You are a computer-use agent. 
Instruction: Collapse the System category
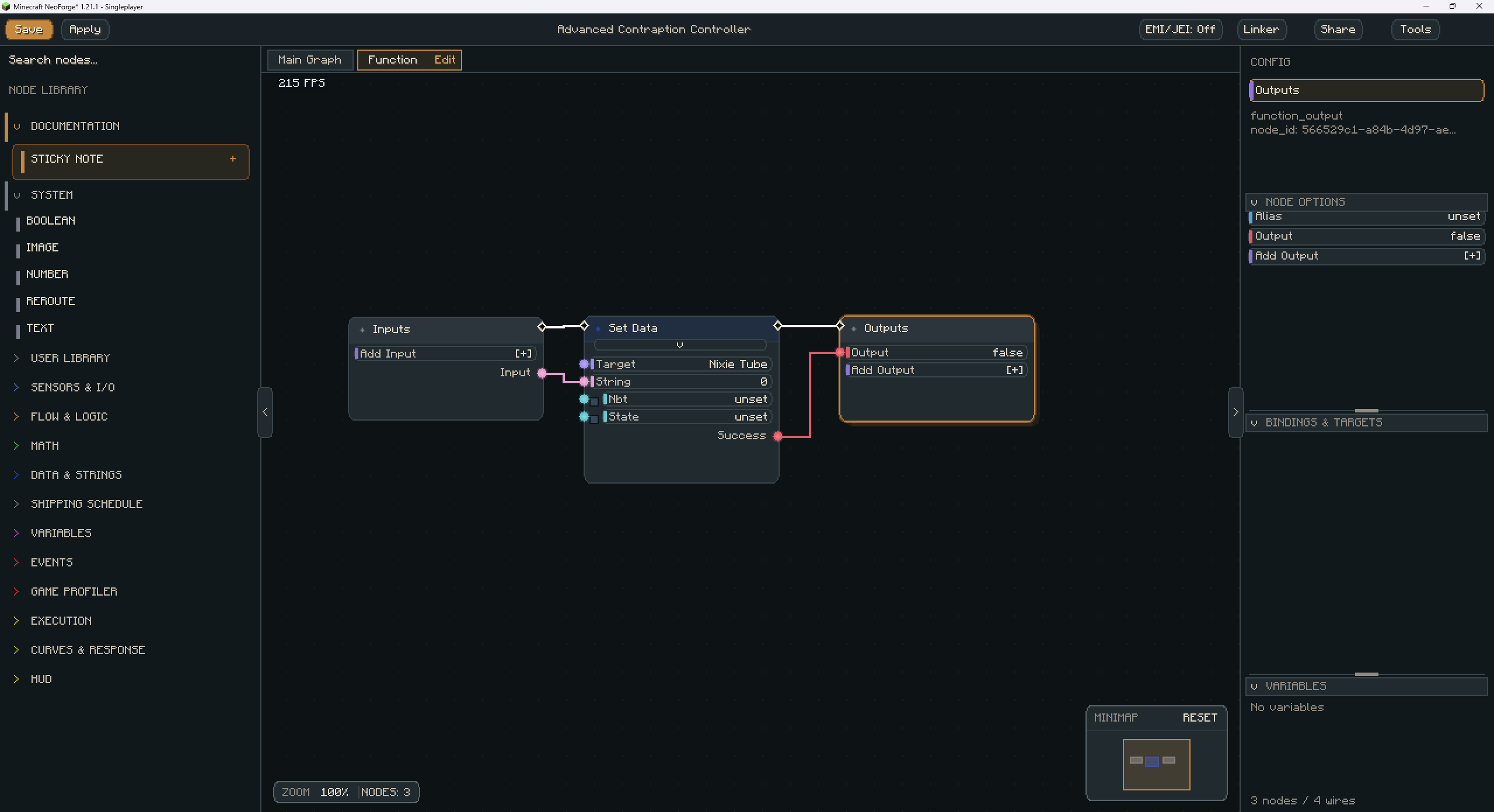[x=17, y=195]
